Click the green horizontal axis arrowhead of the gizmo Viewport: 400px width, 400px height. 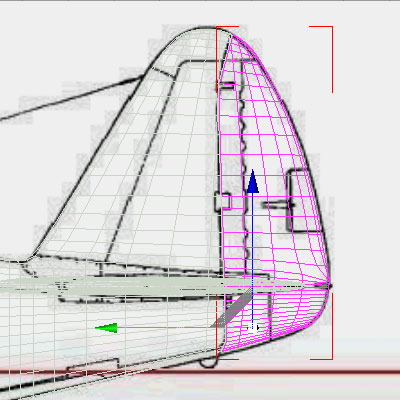point(106,328)
